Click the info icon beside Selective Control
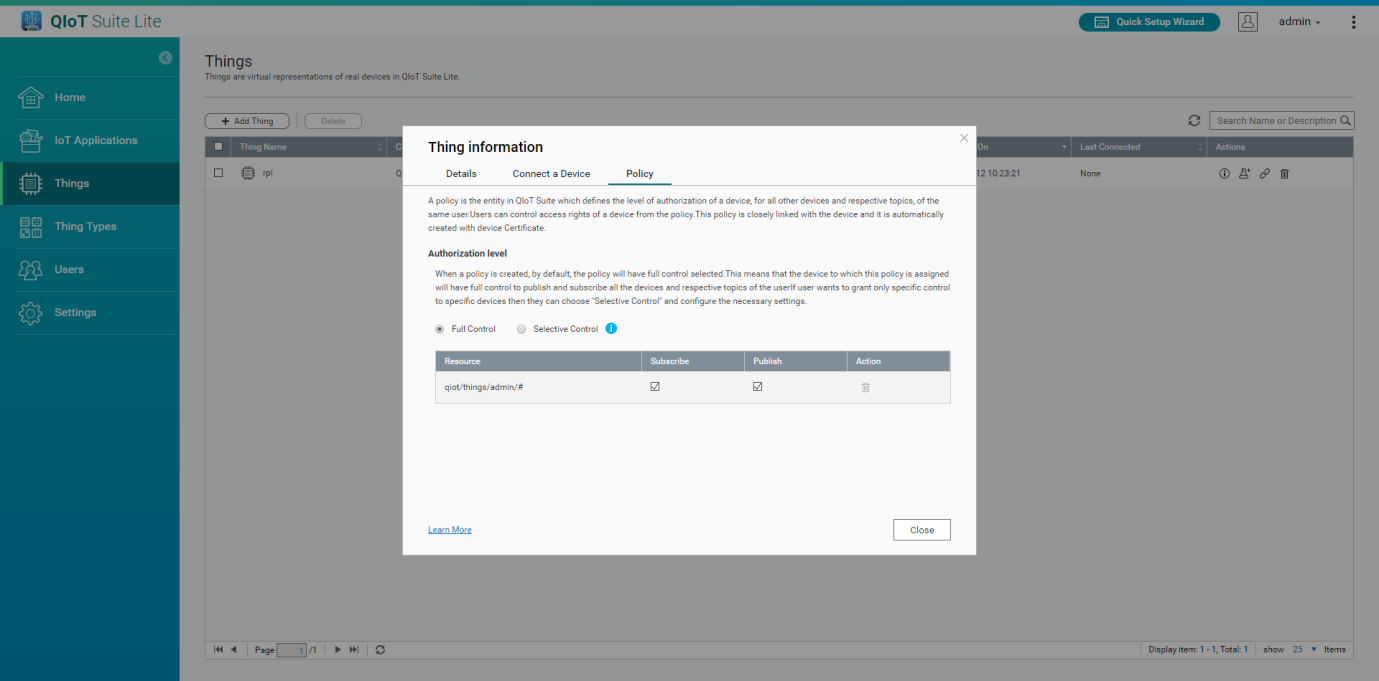 click(612, 329)
